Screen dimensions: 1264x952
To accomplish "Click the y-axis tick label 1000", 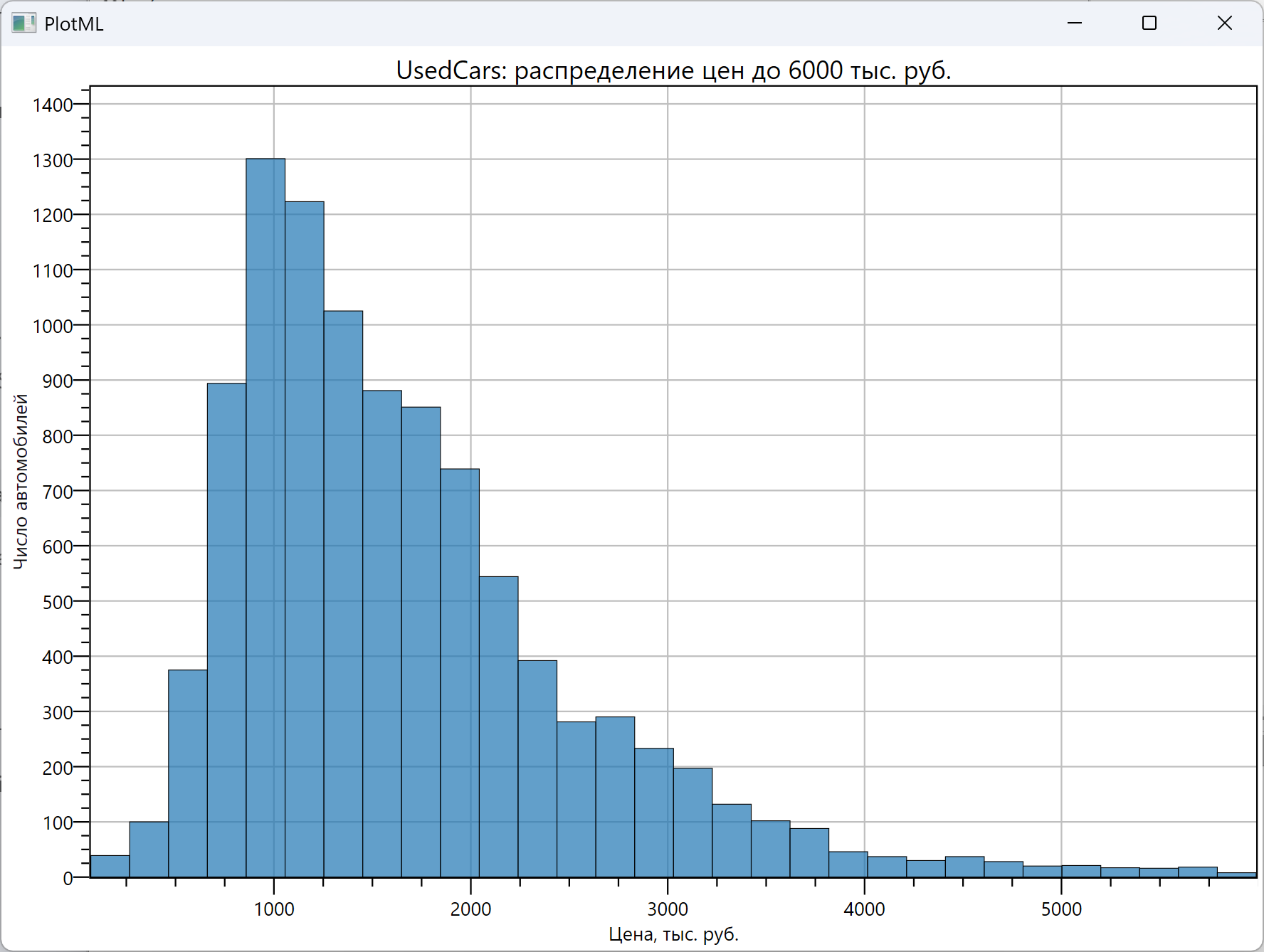I will click(53, 327).
